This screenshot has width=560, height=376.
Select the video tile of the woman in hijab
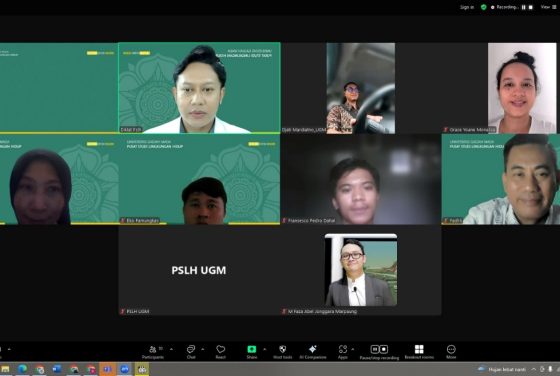tap(59, 179)
